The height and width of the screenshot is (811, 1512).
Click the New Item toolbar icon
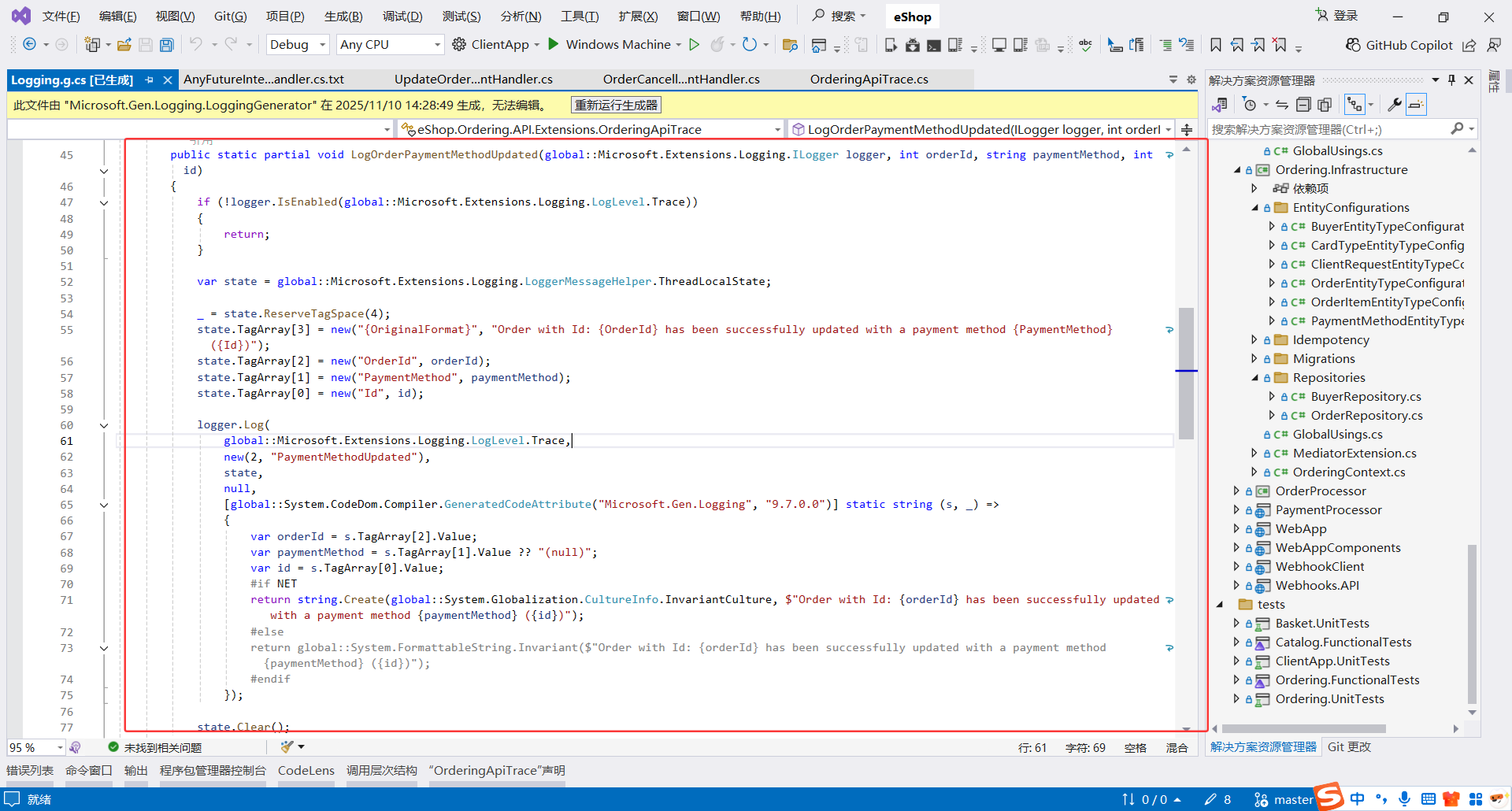[92, 45]
